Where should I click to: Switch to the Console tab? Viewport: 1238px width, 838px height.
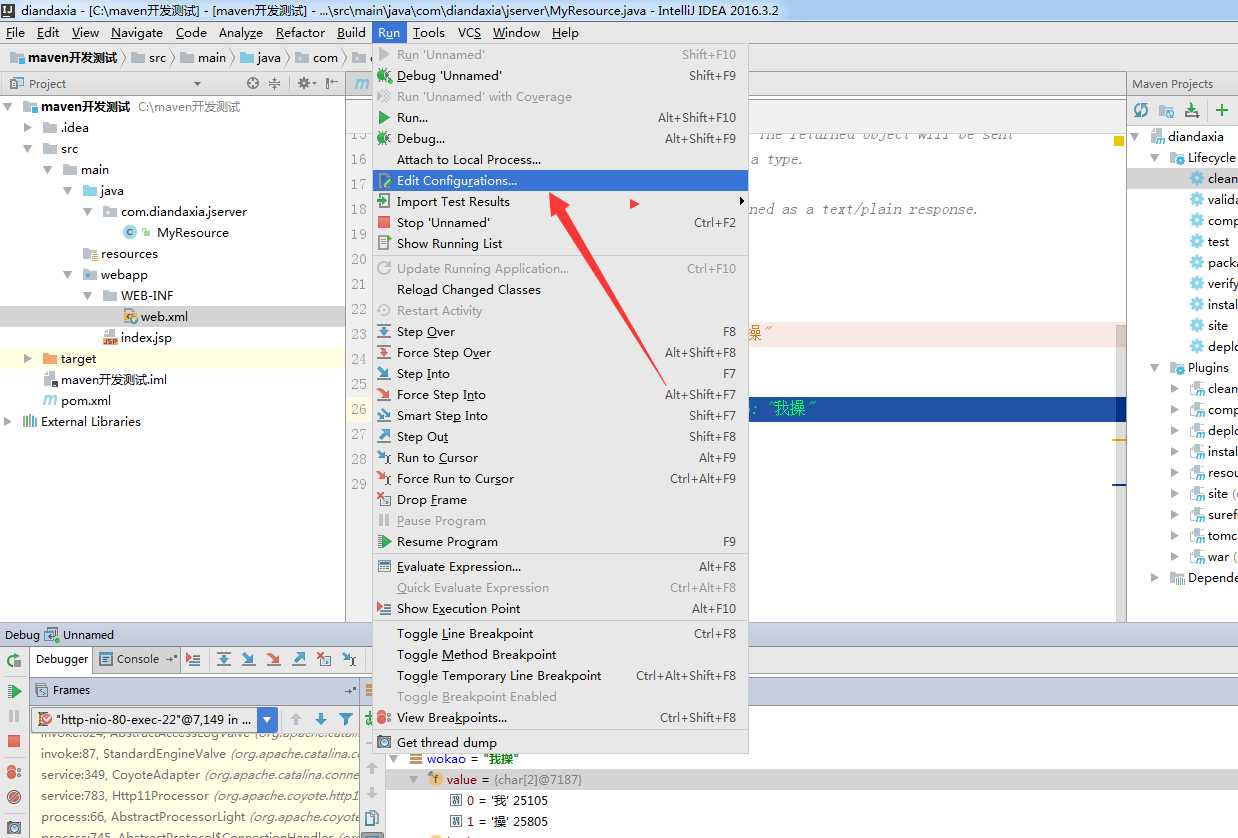(x=137, y=659)
